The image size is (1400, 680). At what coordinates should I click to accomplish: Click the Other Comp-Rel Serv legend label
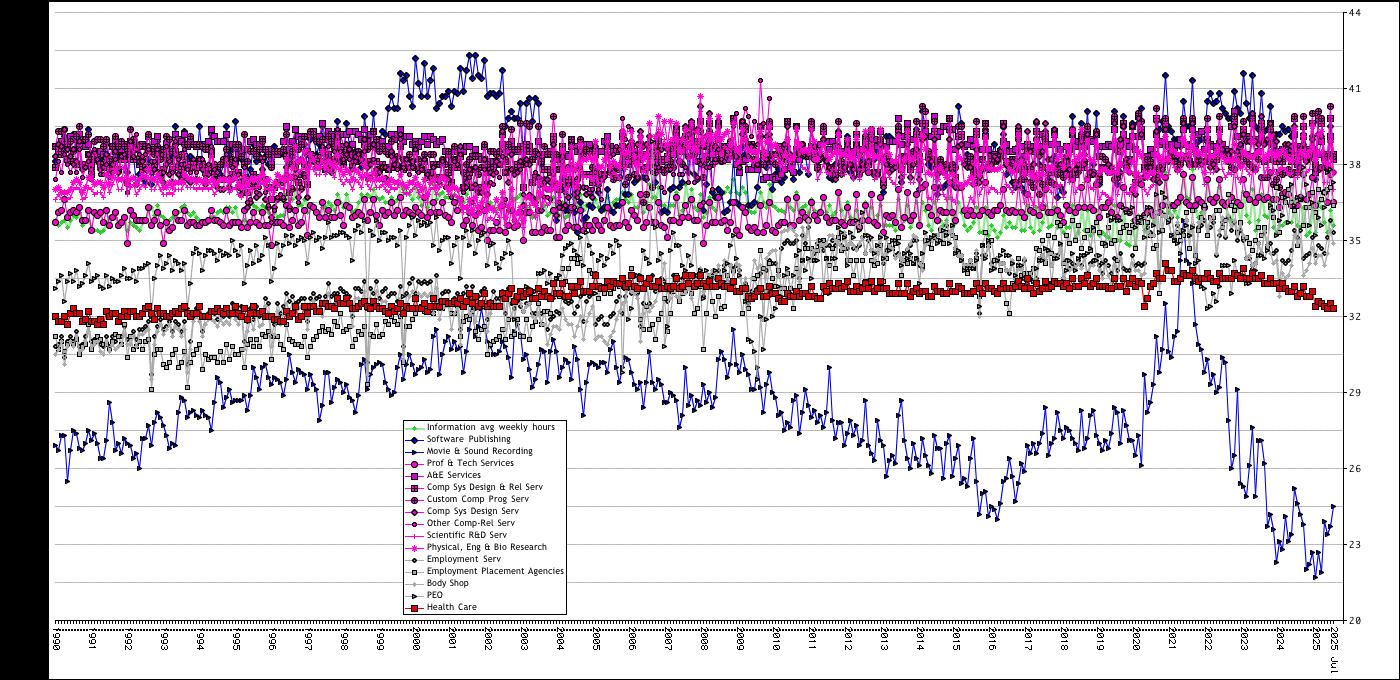click(x=471, y=523)
